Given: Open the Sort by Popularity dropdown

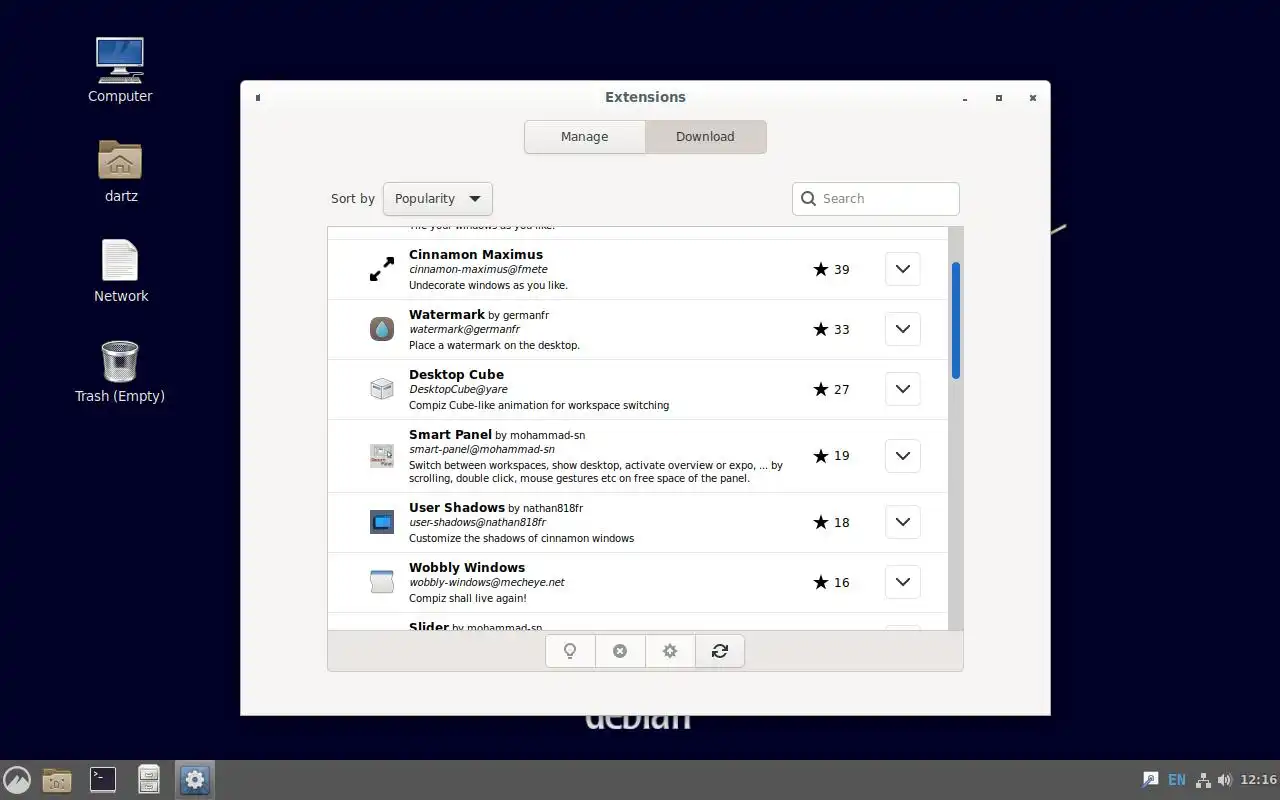Looking at the screenshot, I should point(438,199).
